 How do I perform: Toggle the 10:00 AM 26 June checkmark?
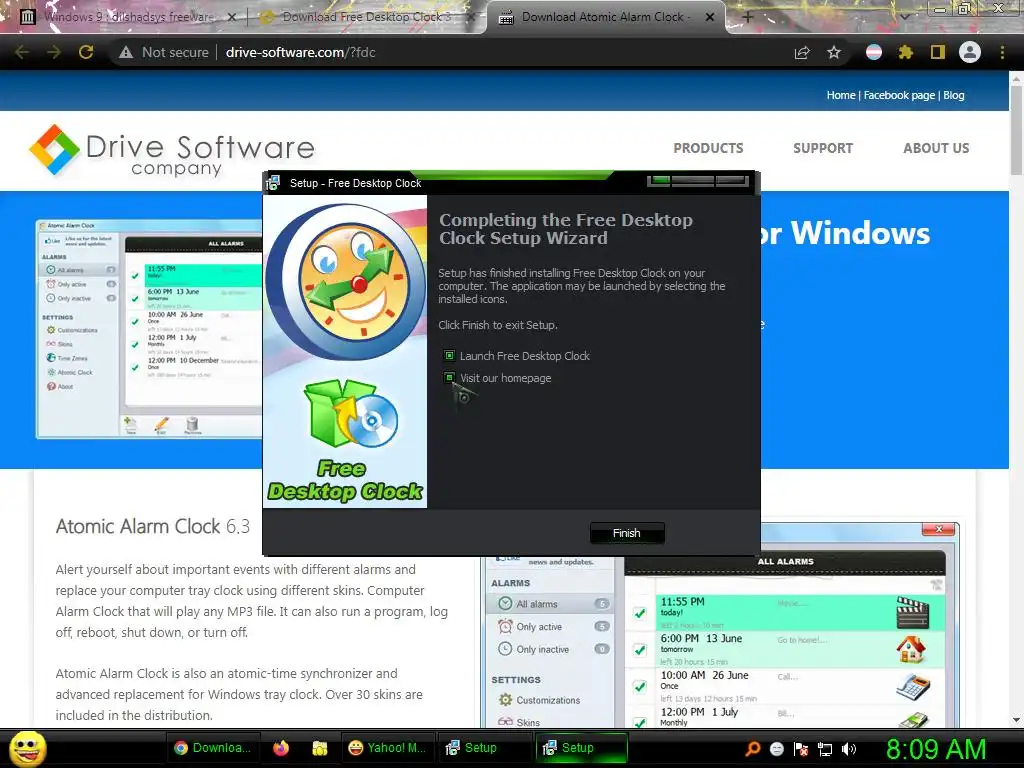pyautogui.click(x=640, y=686)
